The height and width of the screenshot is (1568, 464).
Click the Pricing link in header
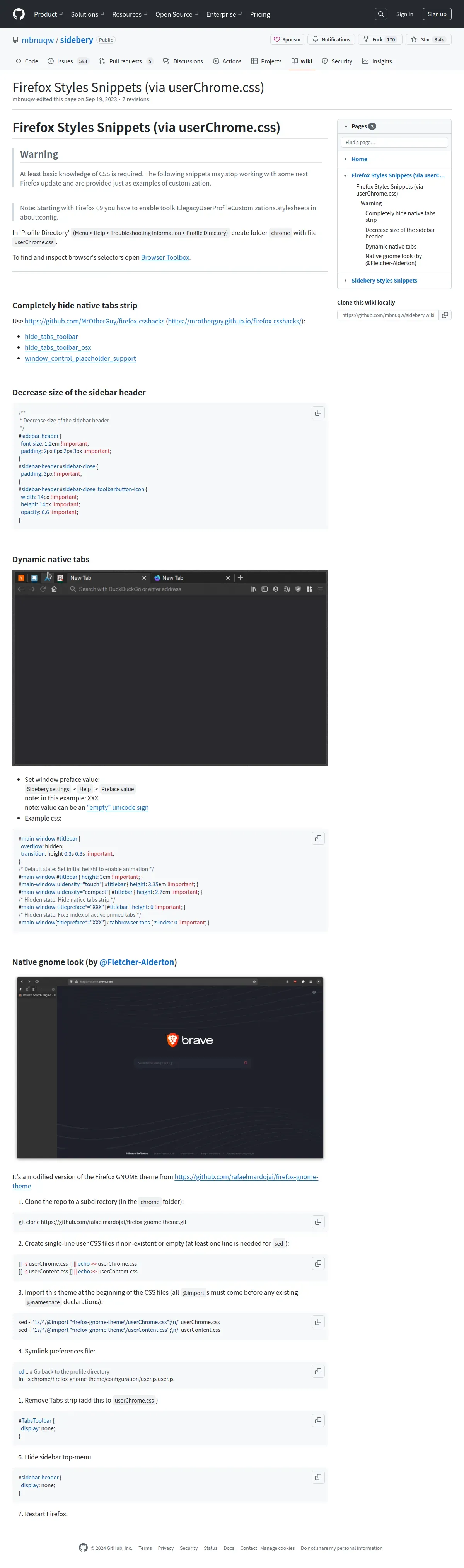coord(260,14)
